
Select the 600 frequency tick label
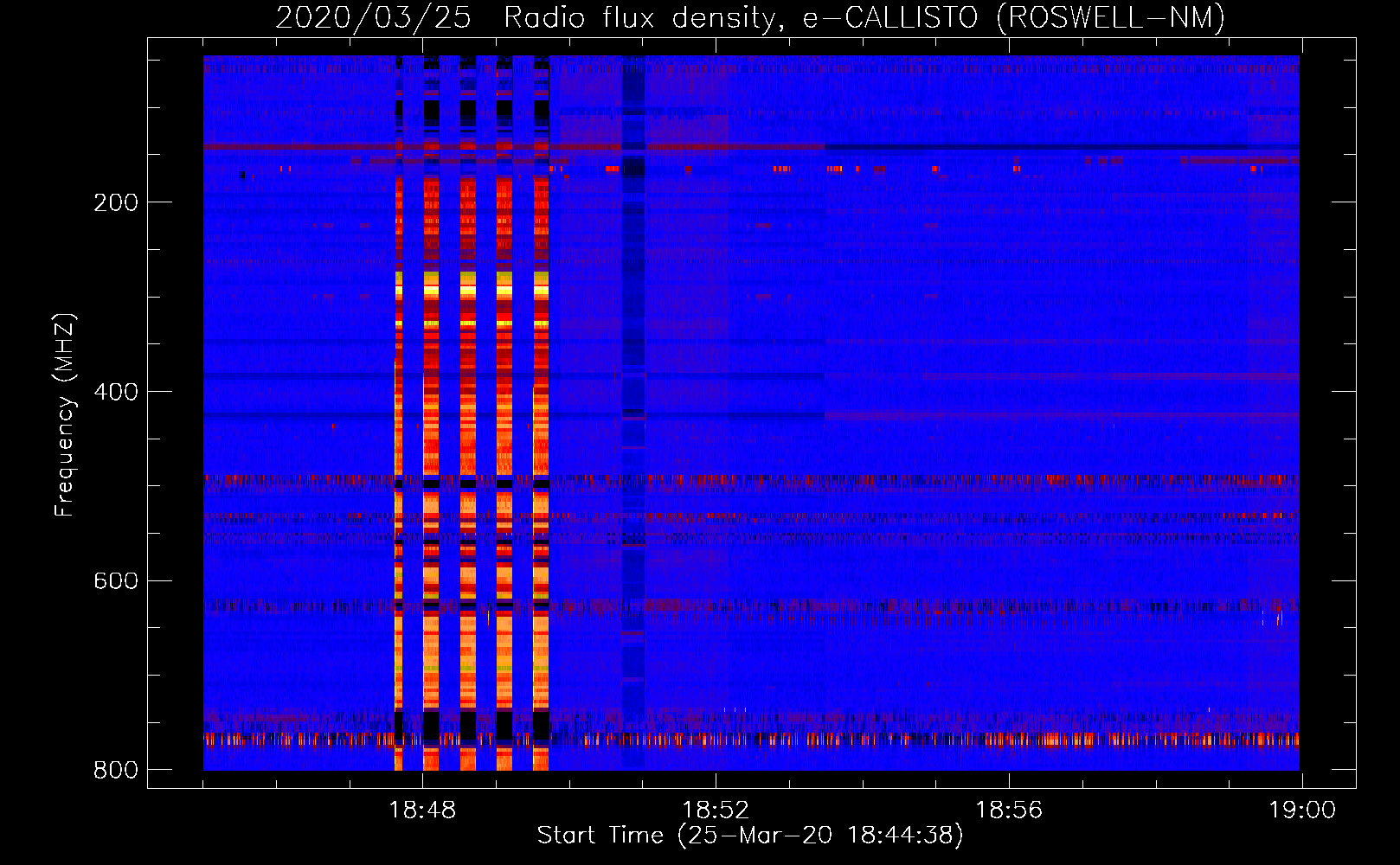116,580
